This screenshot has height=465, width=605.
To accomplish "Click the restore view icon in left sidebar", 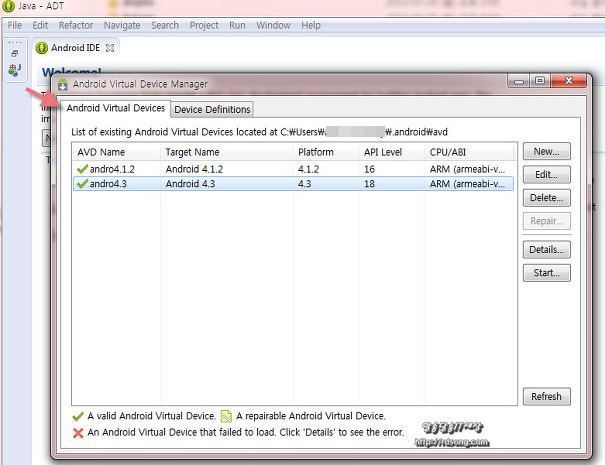I will 15,53.
